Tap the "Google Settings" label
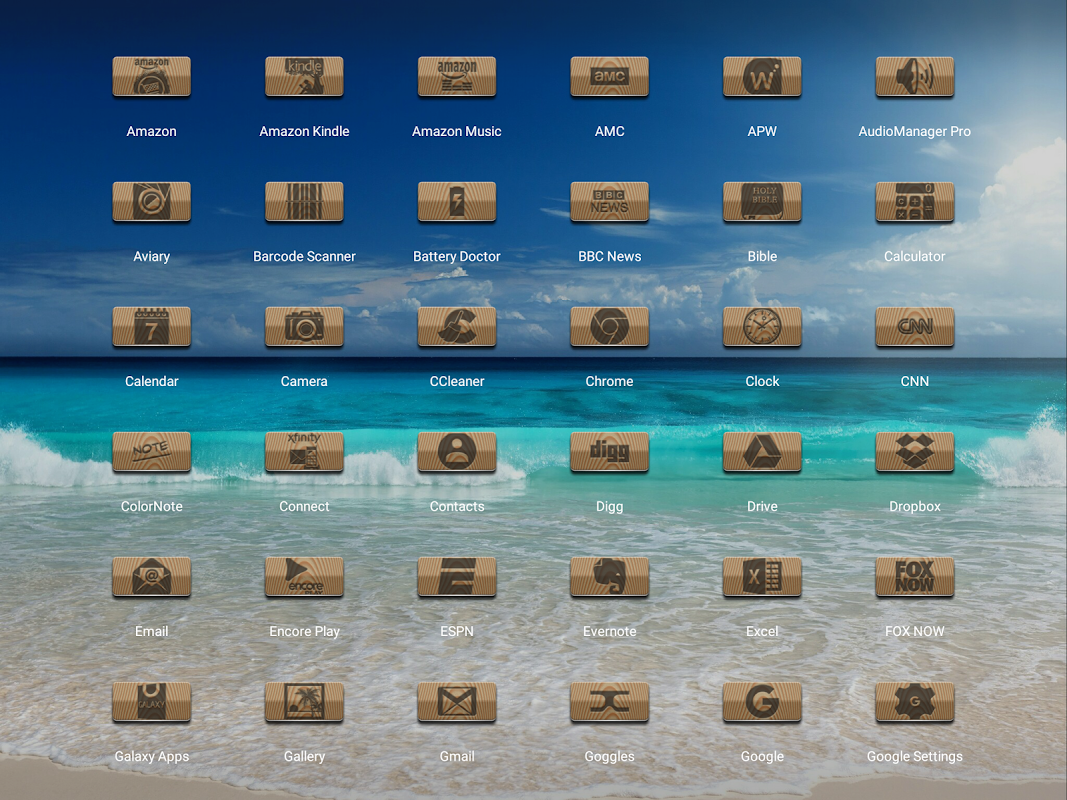The width and height of the screenshot is (1067, 800). tap(915, 757)
